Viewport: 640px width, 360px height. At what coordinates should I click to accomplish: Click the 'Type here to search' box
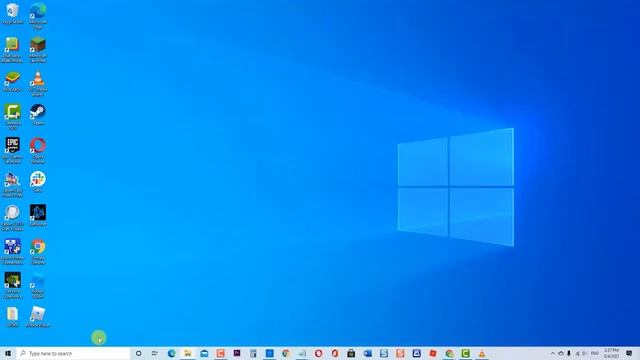(x=73, y=353)
